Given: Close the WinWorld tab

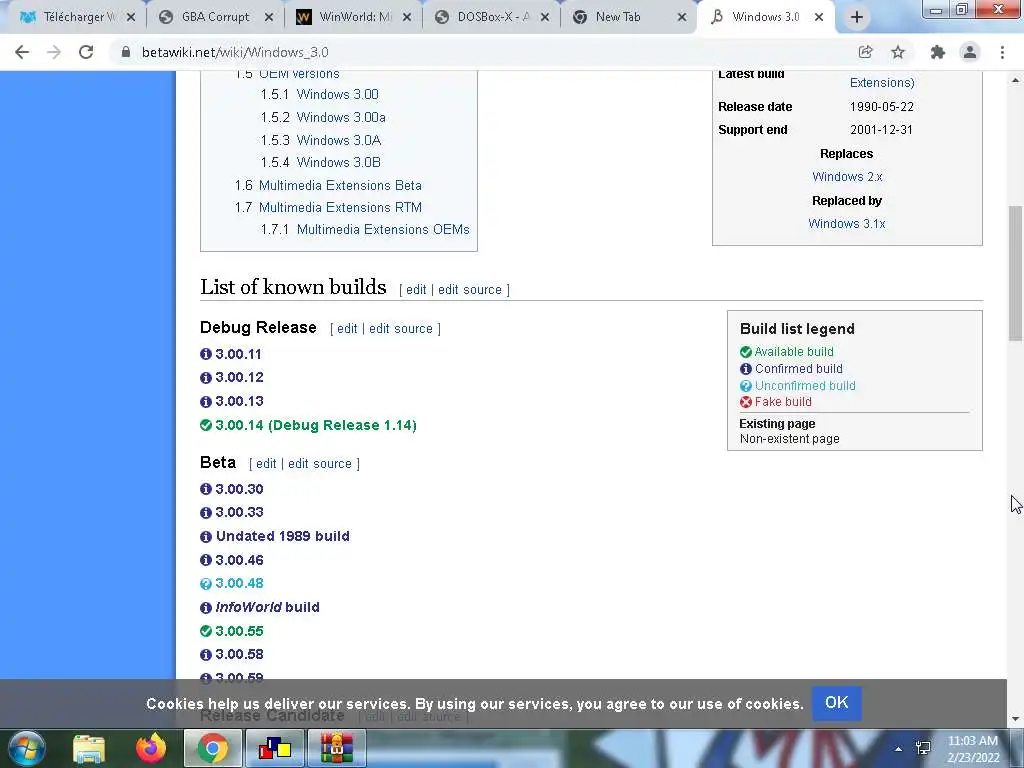Looking at the screenshot, I should pos(407,18).
